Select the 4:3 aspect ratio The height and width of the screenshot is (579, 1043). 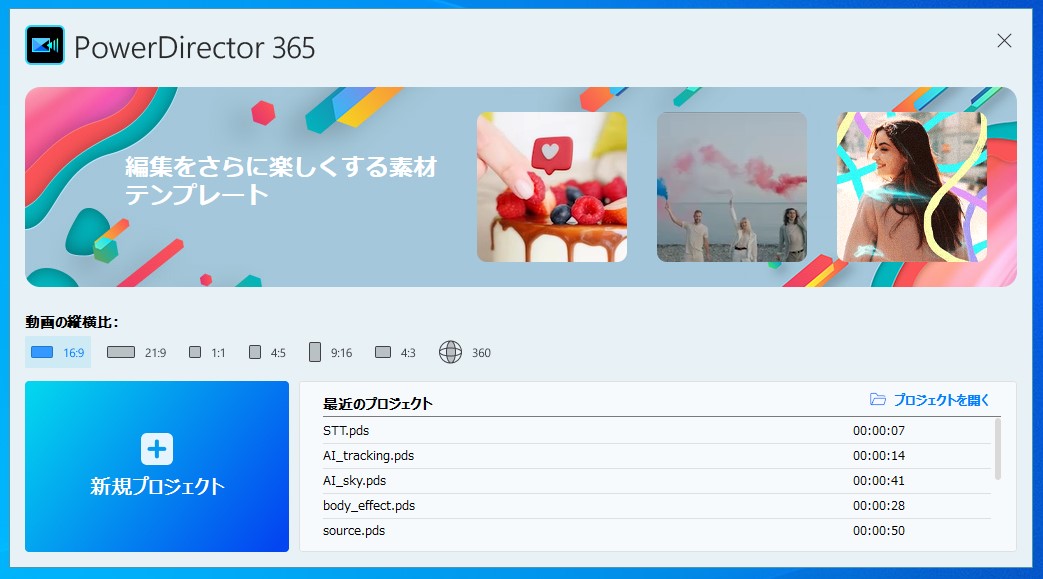[395, 353]
